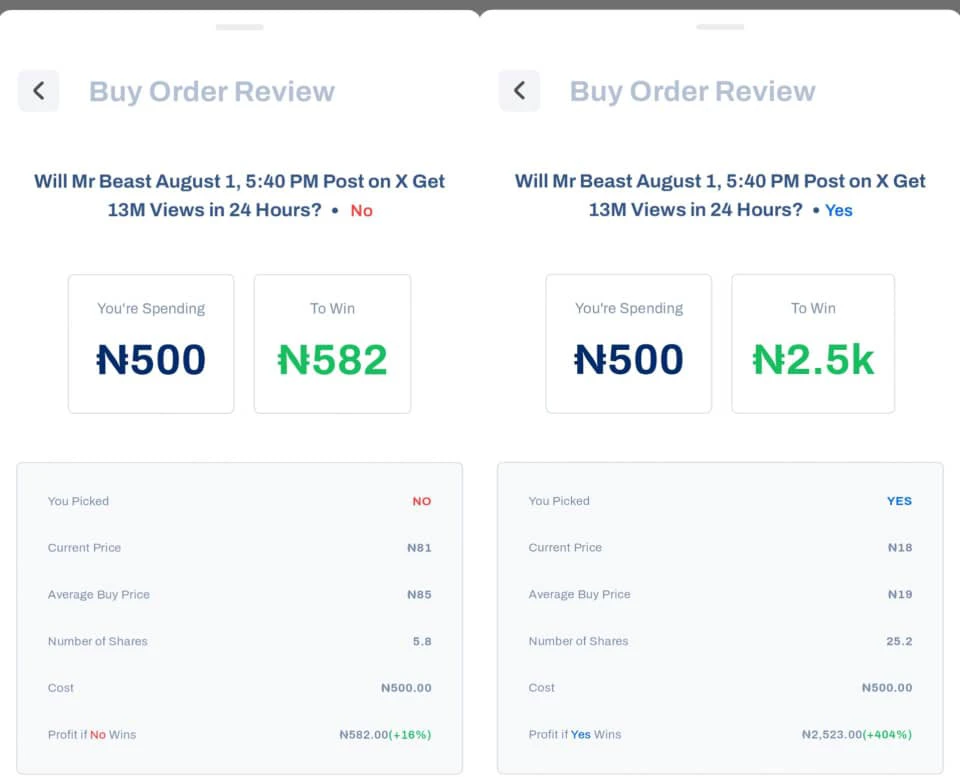
Task: Select the red 'No' outcome label in title
Action: (x=361, y=211)
